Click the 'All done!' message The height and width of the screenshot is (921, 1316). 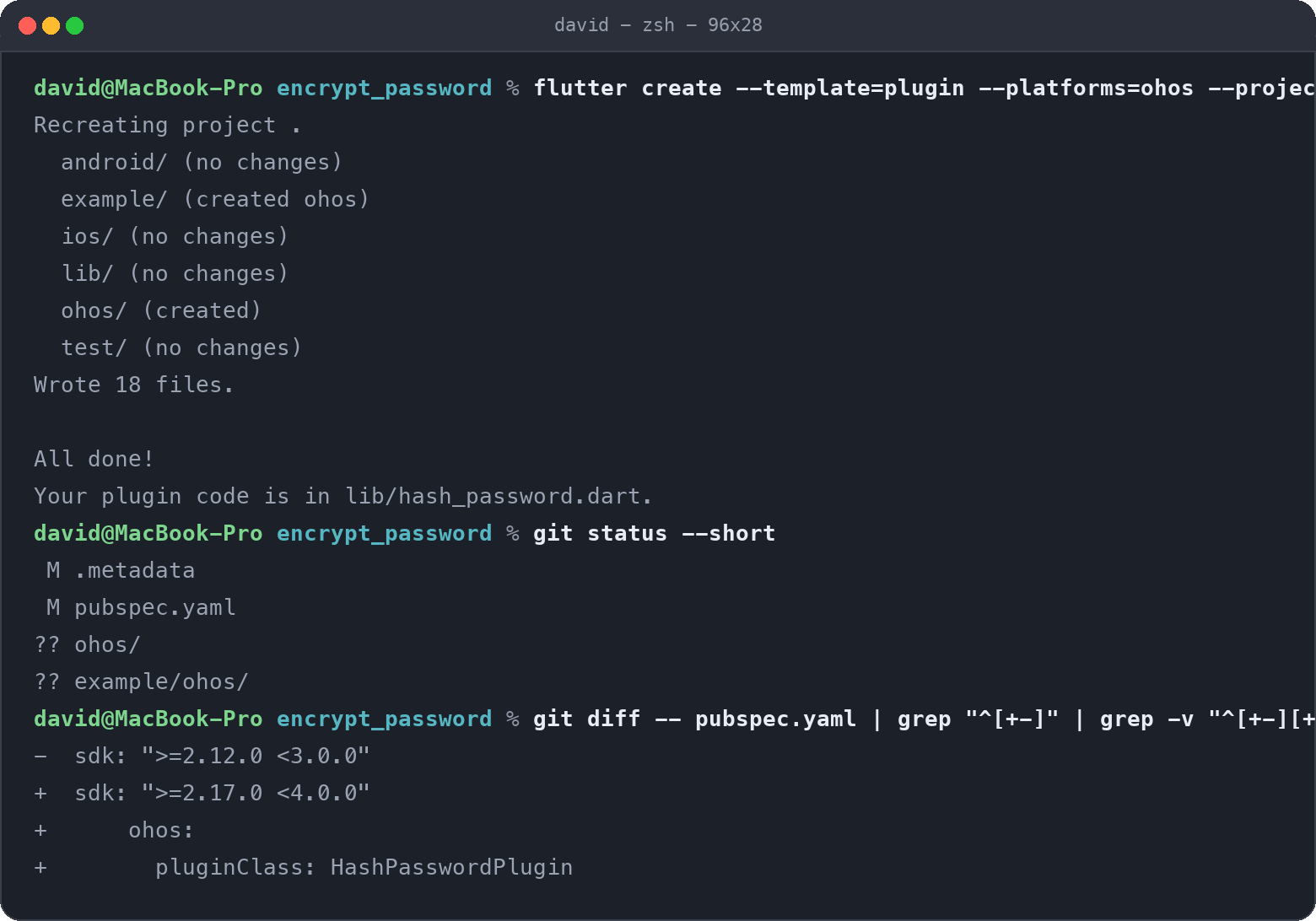[94, 459]
